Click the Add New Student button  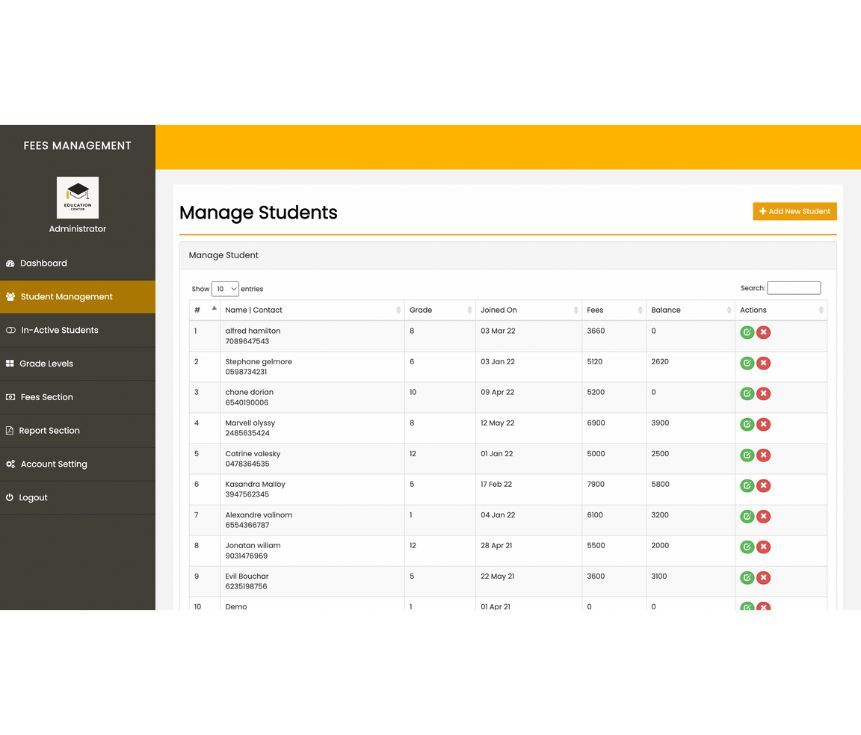(x=794, y=212)
